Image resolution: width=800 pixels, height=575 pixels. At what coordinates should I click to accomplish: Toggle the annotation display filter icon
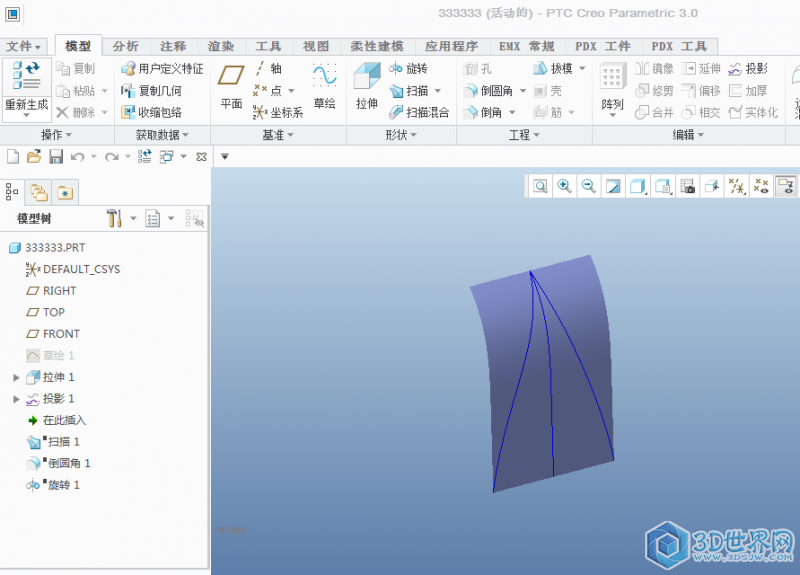click(785, 186)
